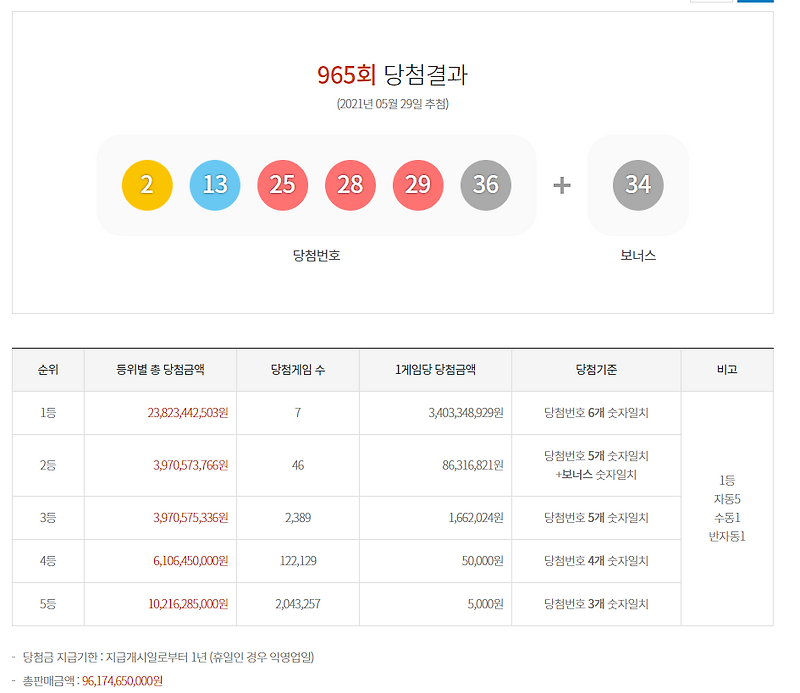Click the plus sign before bonus ball
This screenshot has height=693, width=800.
tap(562, 185)
